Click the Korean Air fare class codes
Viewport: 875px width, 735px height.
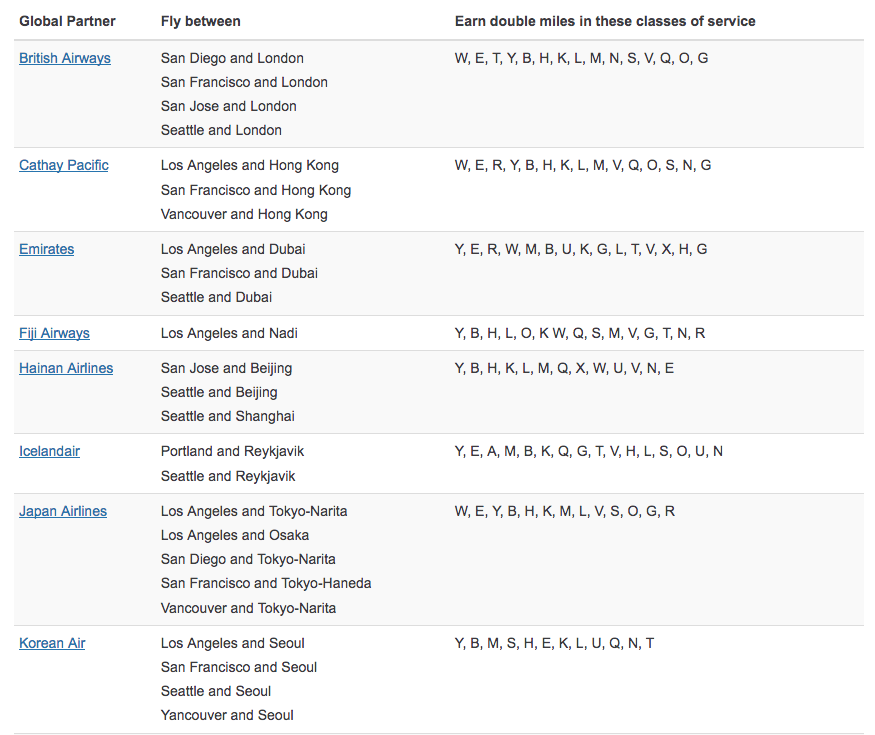(554, 643)
